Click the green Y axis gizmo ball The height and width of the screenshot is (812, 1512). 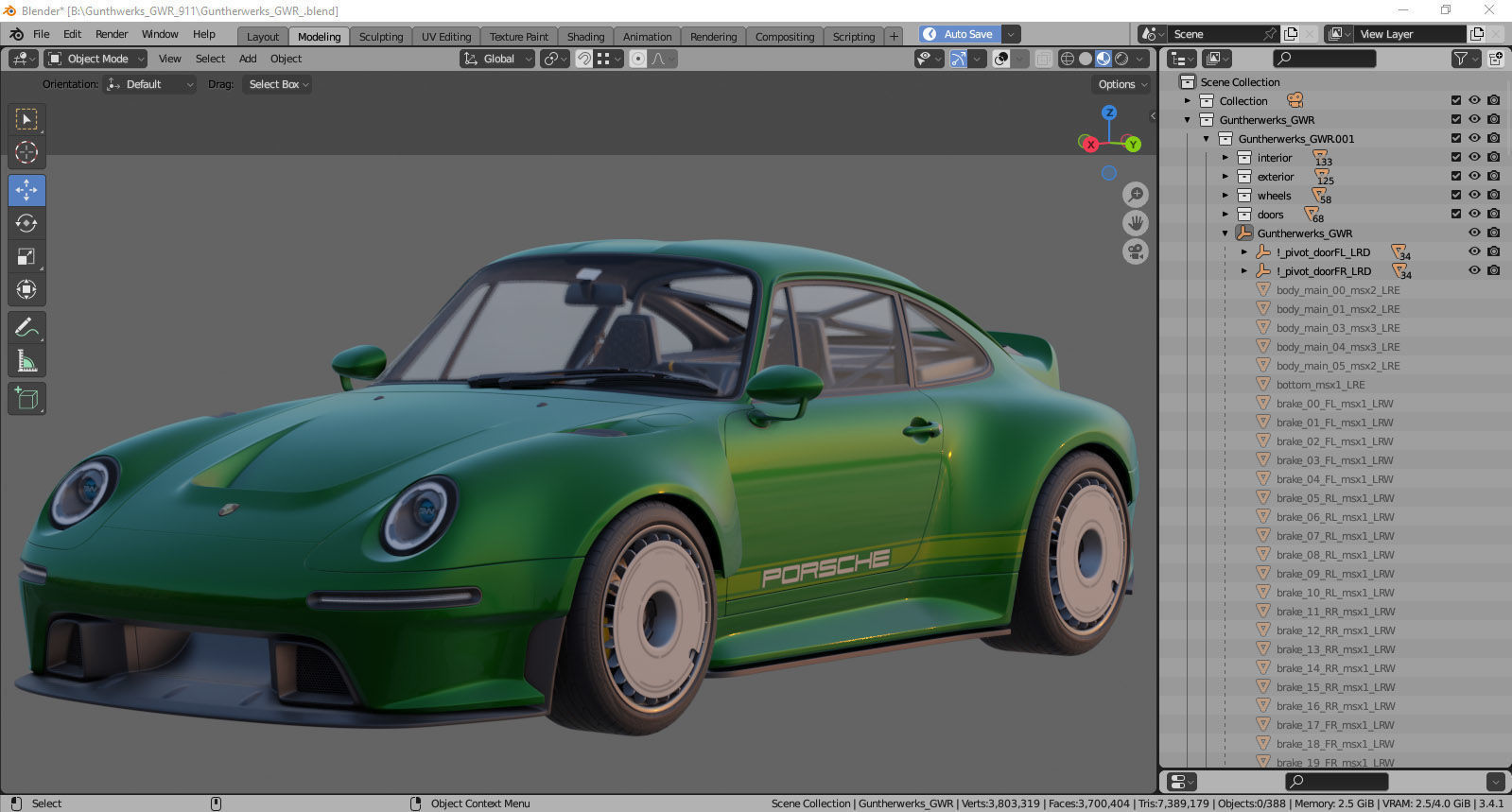tap(1132, 144)
